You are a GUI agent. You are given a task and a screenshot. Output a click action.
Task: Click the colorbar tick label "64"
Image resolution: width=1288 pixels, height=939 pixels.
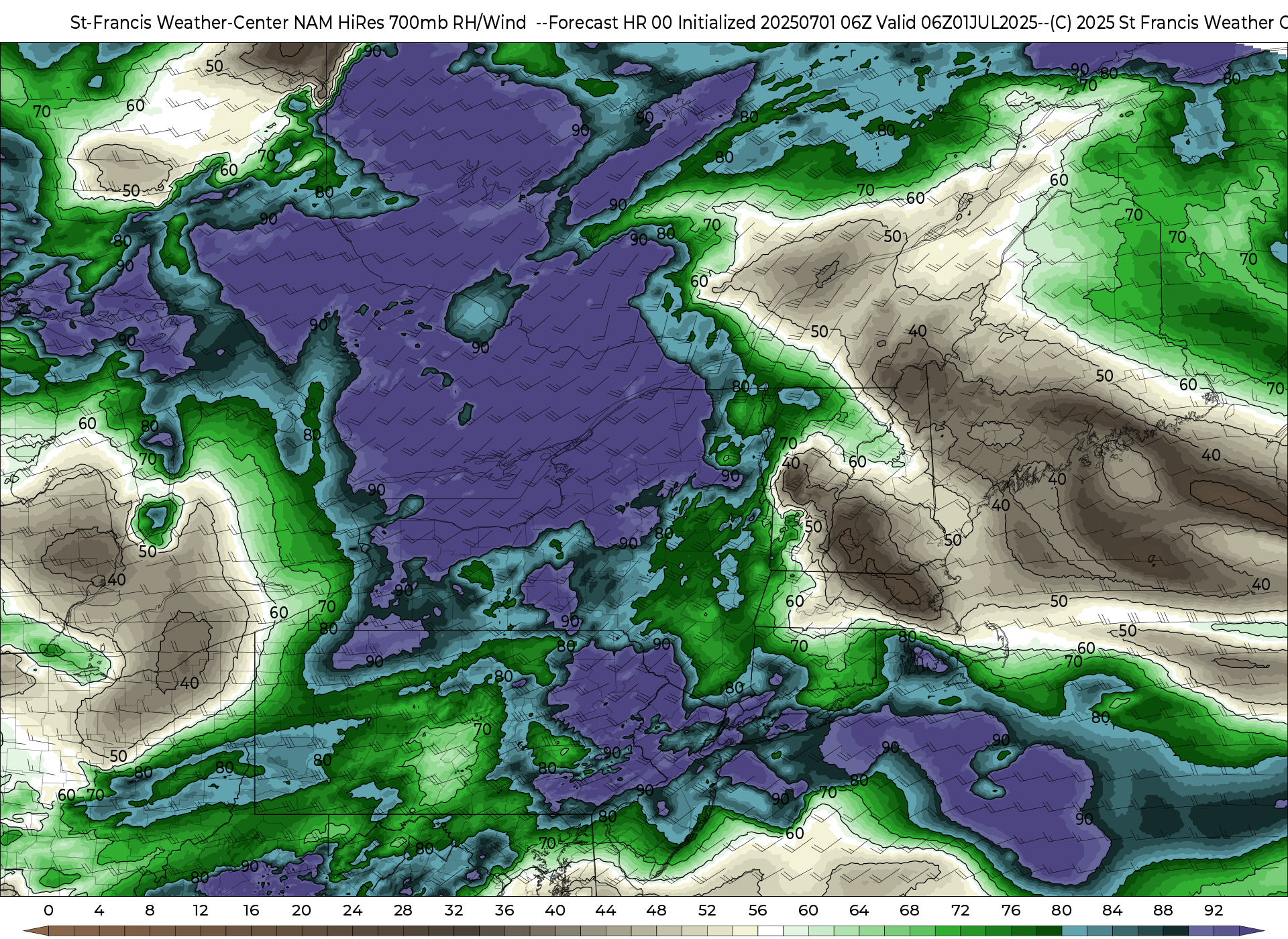[859, 910]
